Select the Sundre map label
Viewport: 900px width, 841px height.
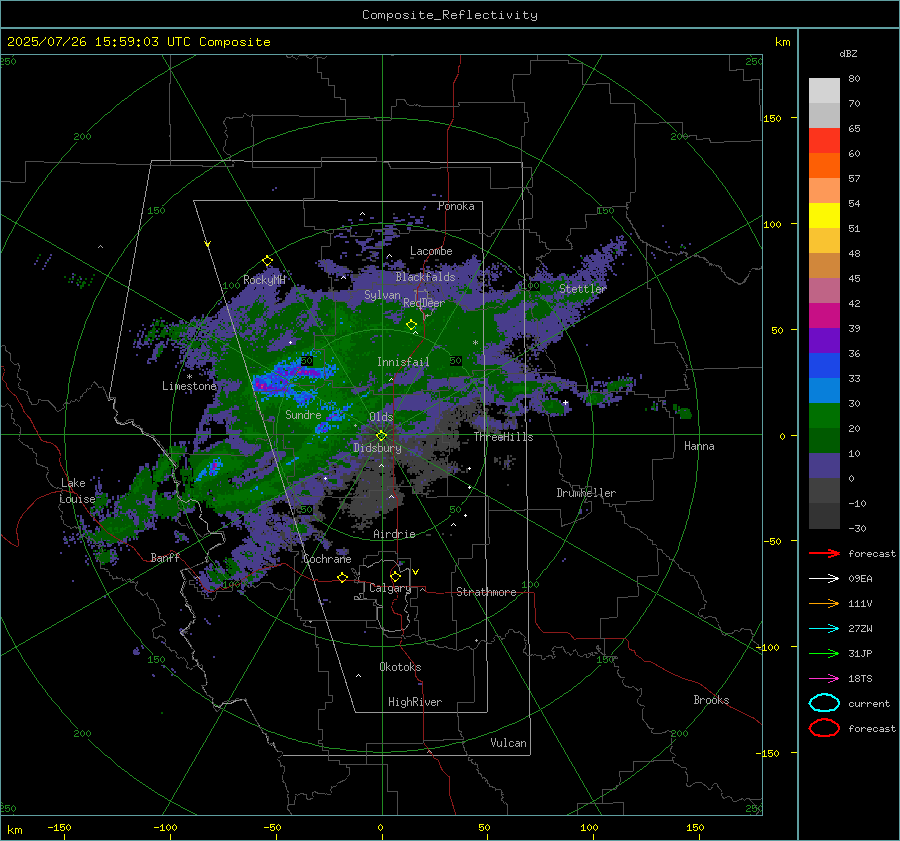[303, 414]
